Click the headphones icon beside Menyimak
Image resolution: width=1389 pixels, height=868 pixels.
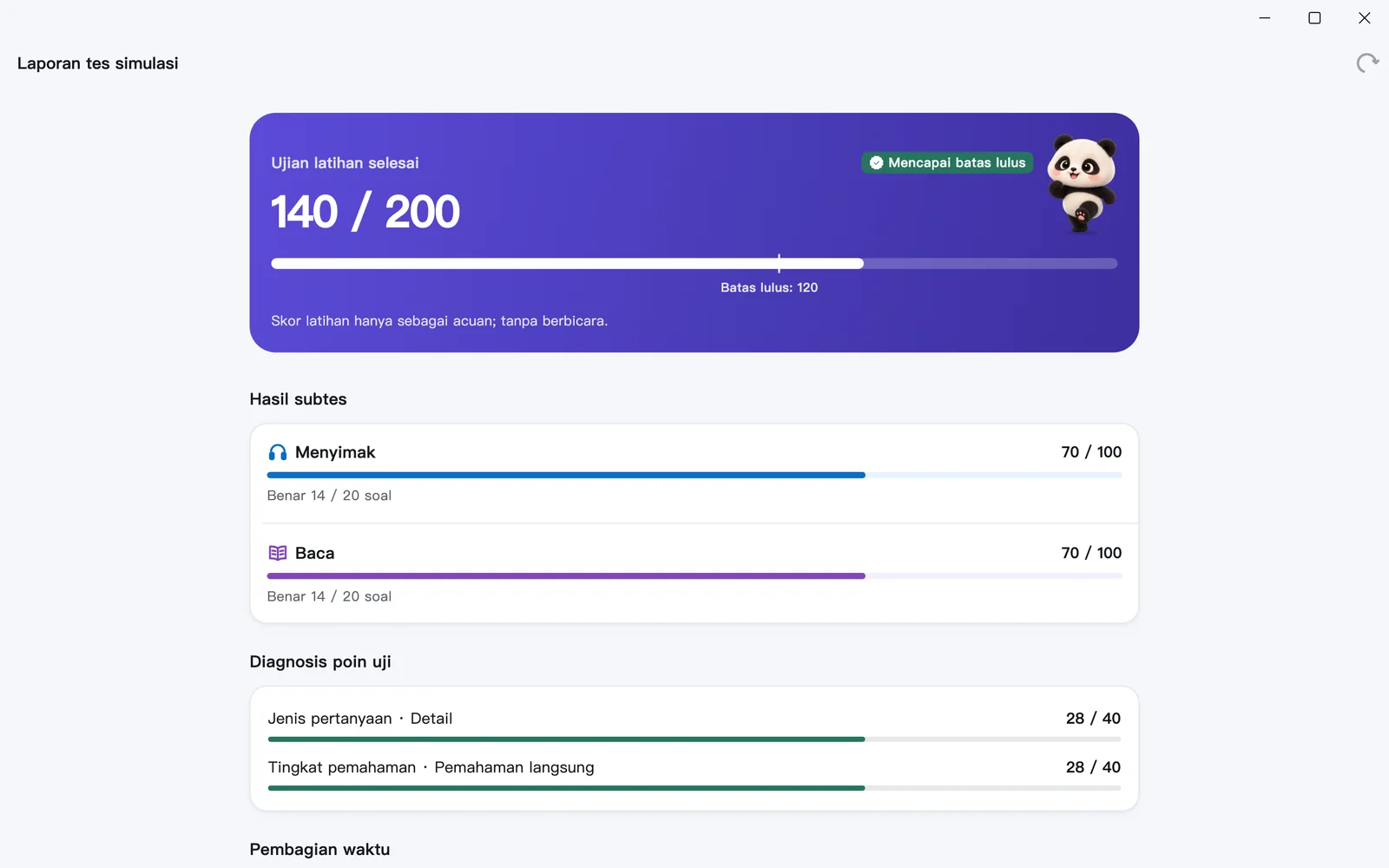(278, 452)
